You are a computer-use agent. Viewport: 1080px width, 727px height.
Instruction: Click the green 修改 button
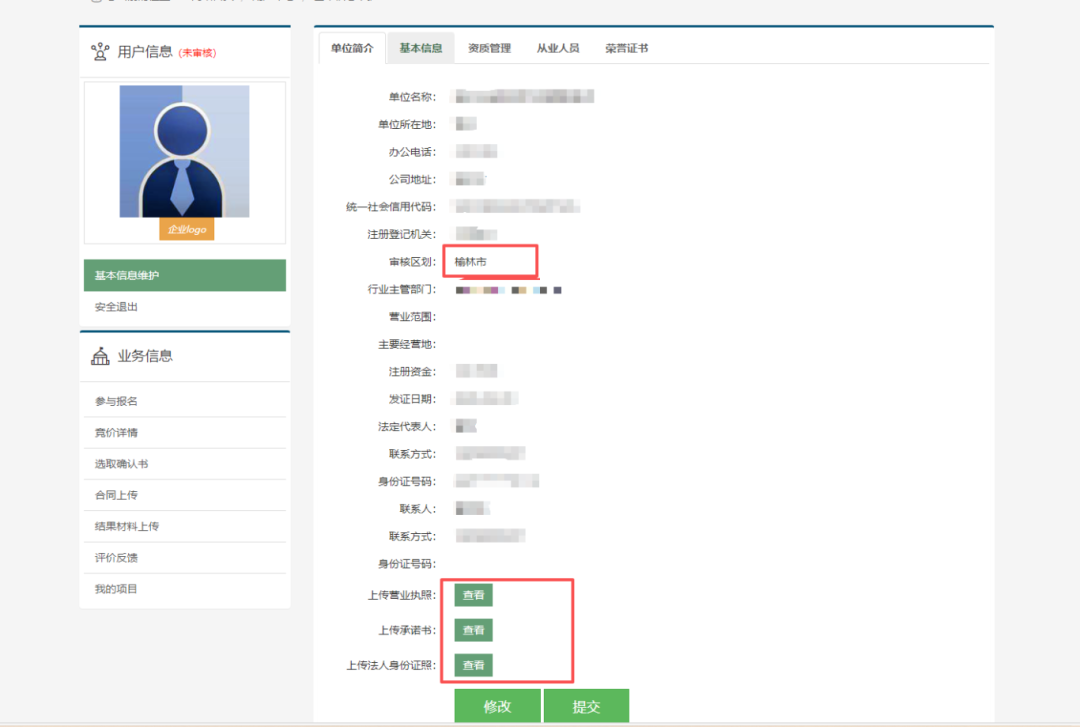click(x=497, y=706)
